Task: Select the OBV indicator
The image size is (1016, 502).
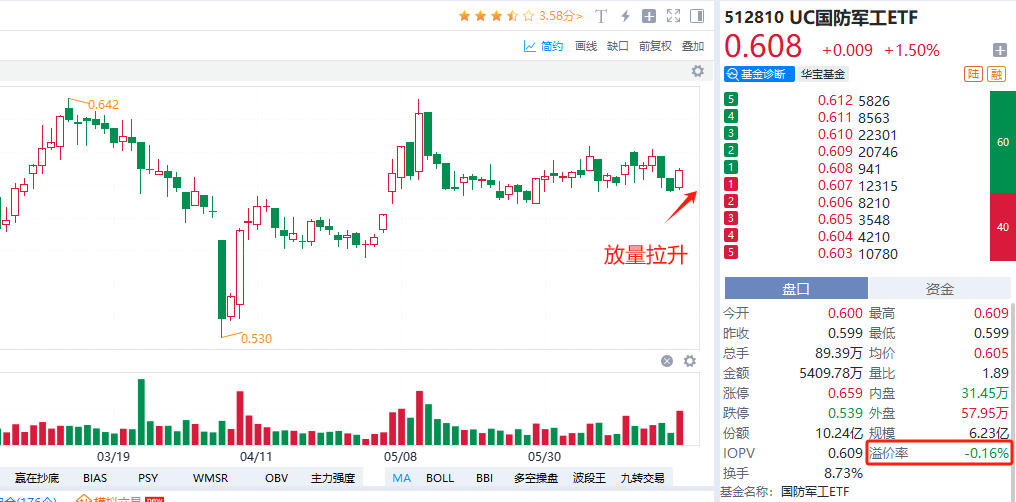Action: tap(277, 479)
